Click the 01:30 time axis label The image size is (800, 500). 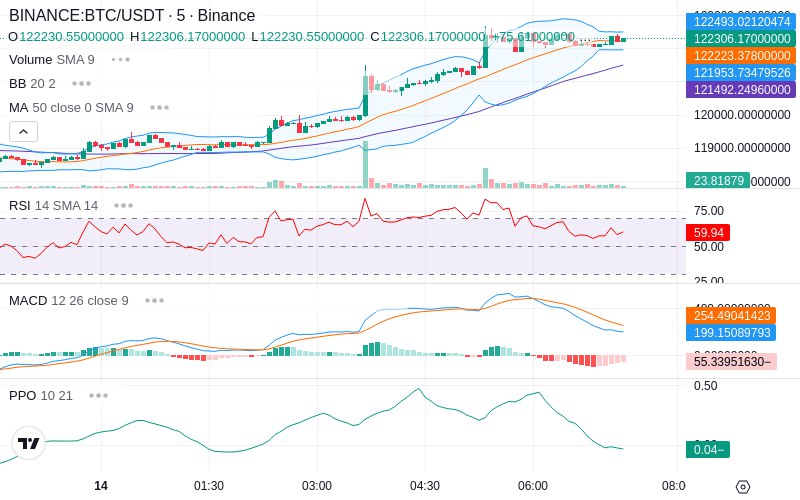coord(209,486)
